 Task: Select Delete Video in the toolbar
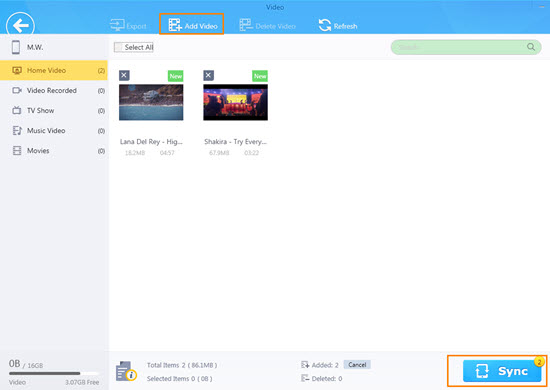coord(268,26)
